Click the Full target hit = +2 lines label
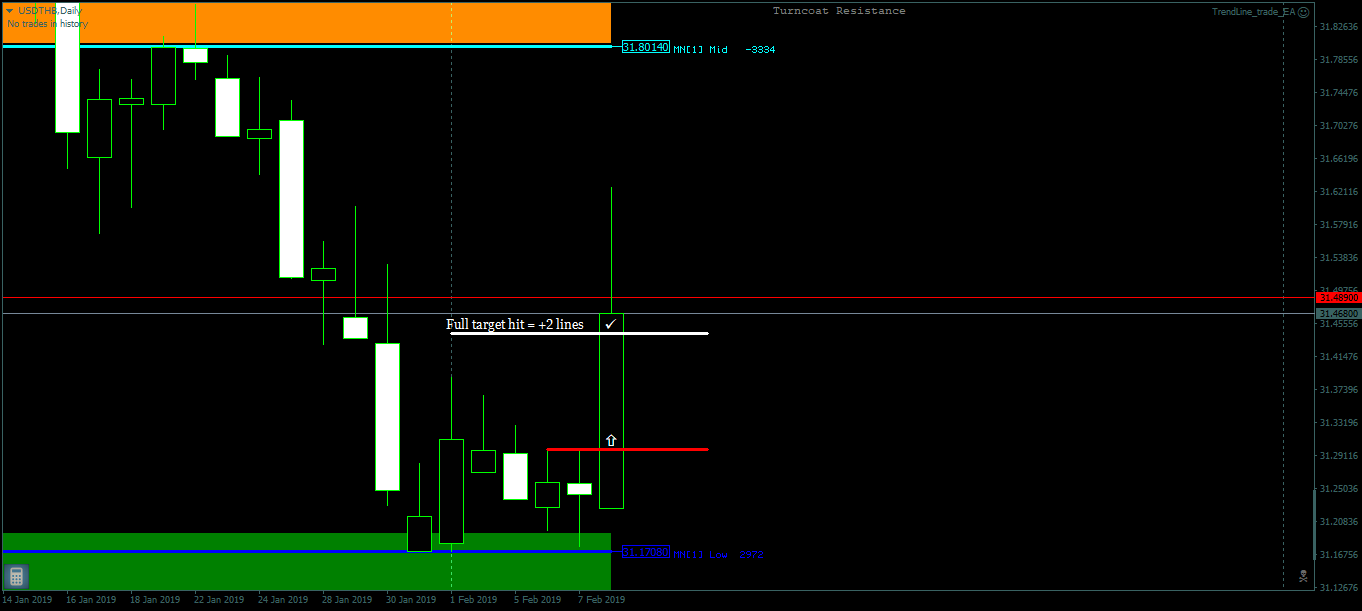This screenshot has width=1362, height=611. pos(514,324)
